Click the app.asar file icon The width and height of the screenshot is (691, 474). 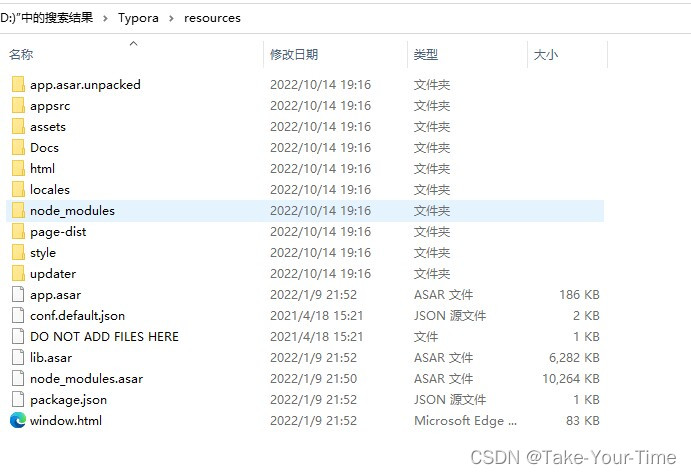(18, 294)
